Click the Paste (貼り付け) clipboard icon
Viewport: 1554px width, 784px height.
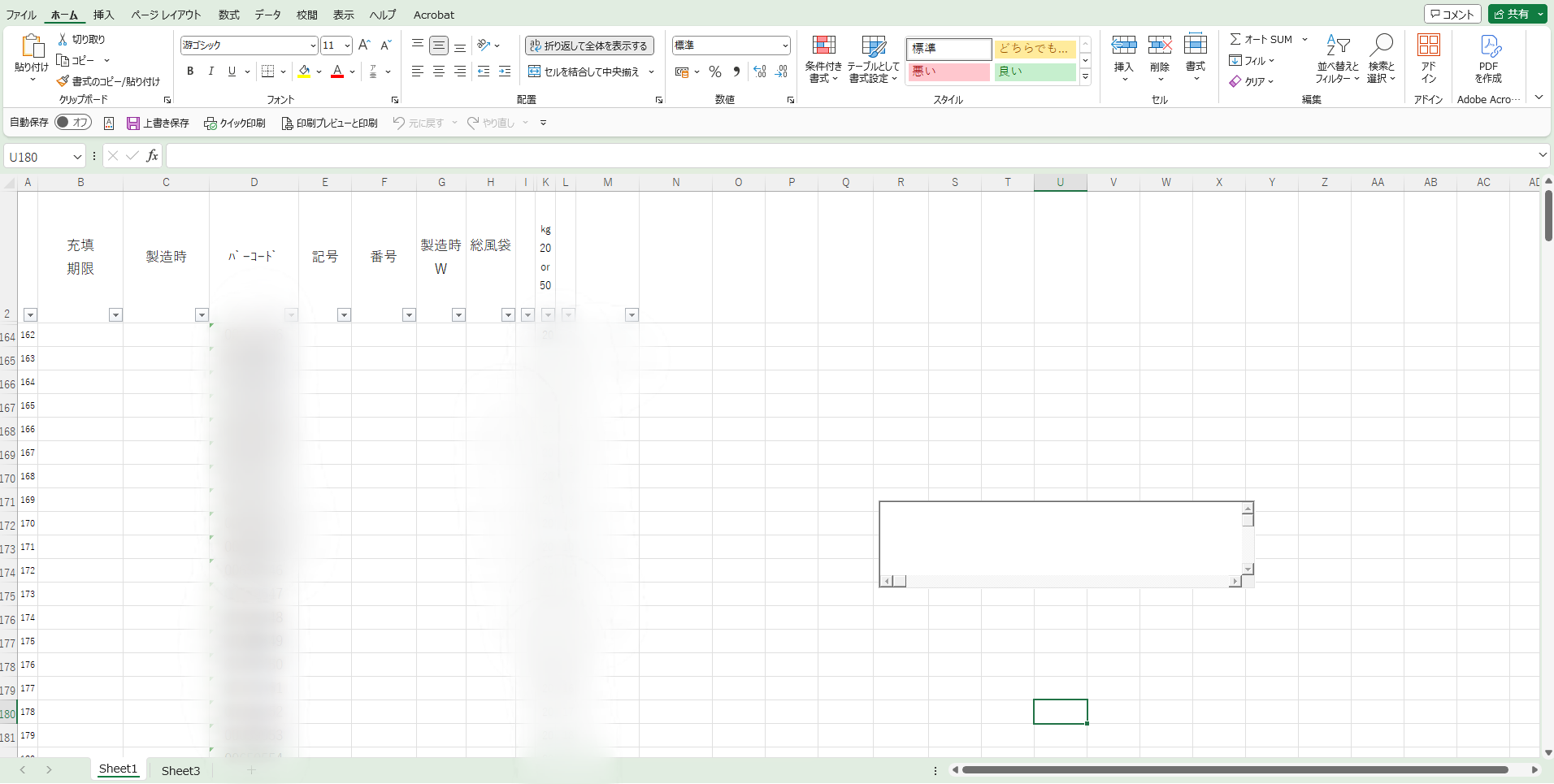(32, 47)
